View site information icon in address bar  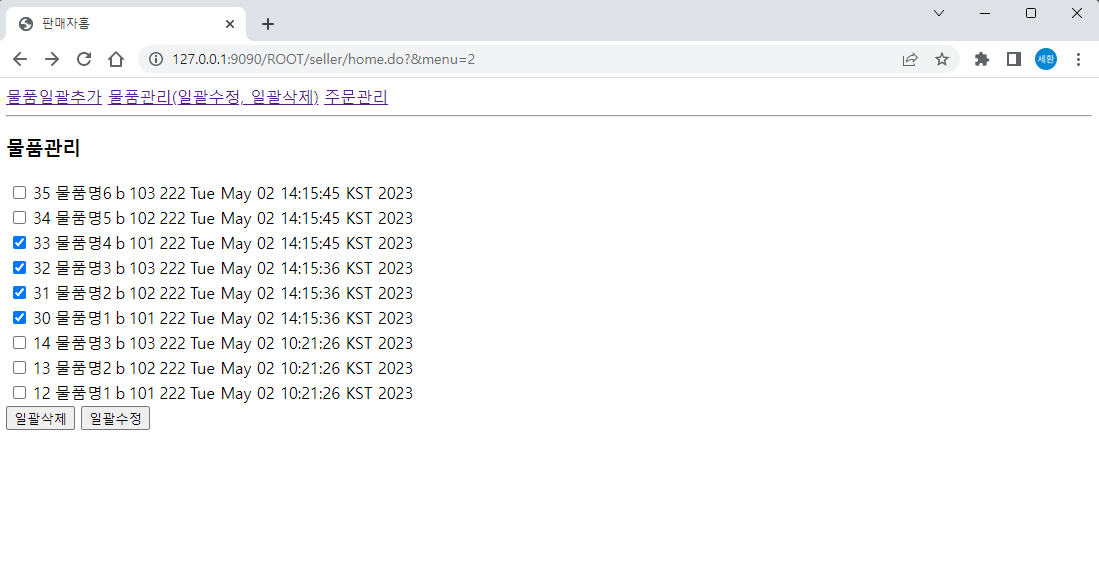[156, 60]
